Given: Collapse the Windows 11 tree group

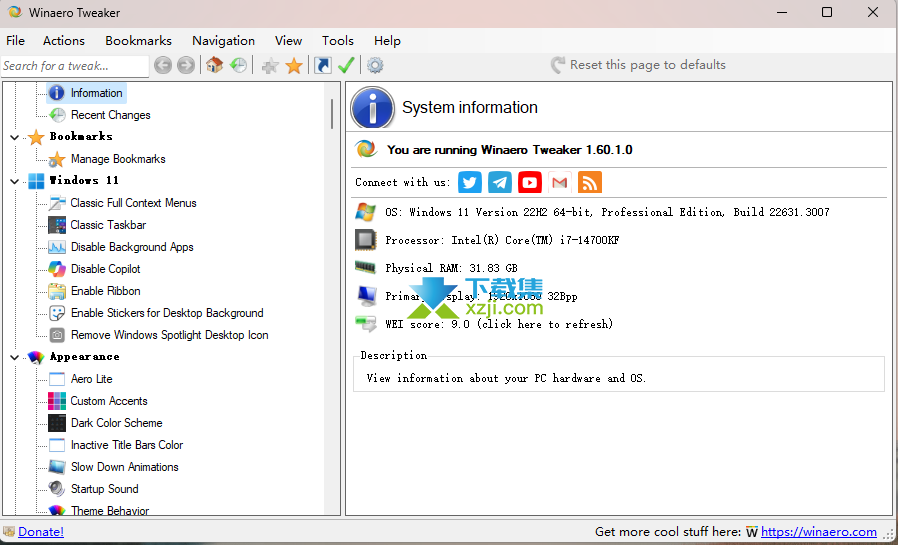Looking at the screenshot, I should (14, 181).
